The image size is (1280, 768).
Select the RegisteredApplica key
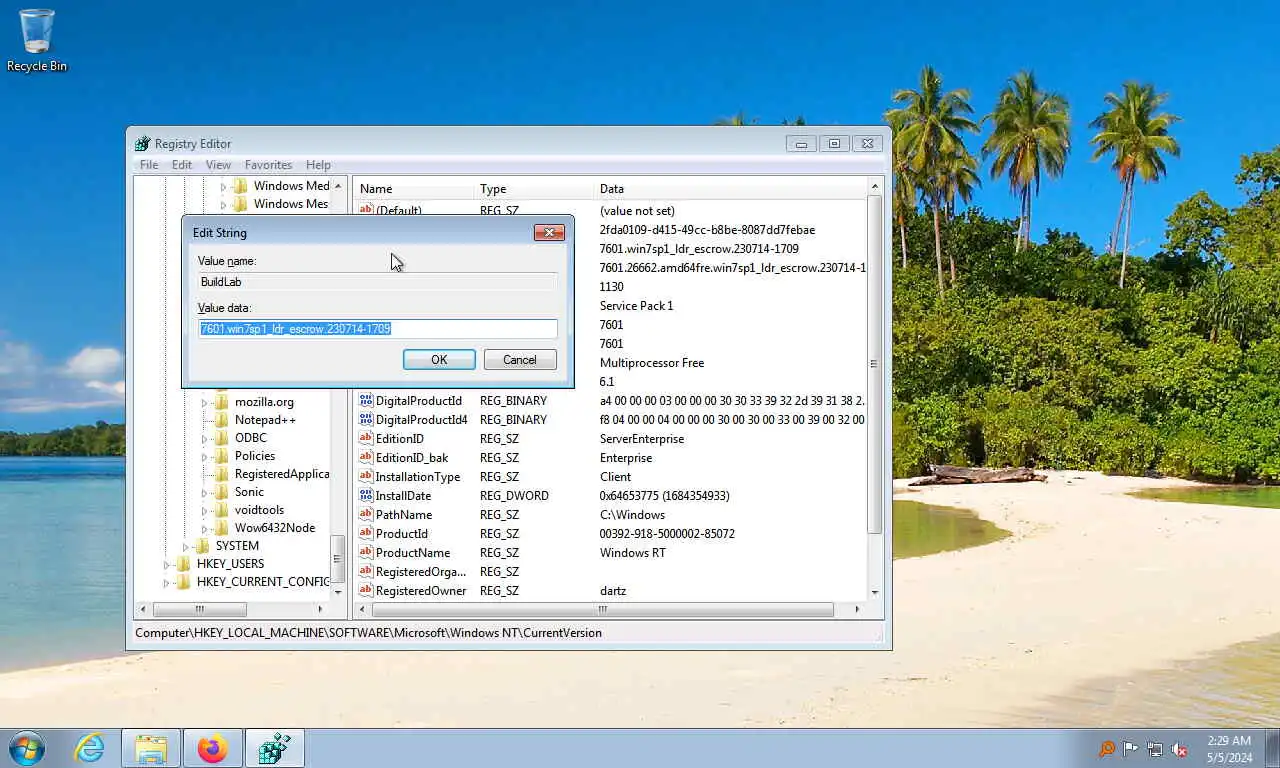click(282, 474)
